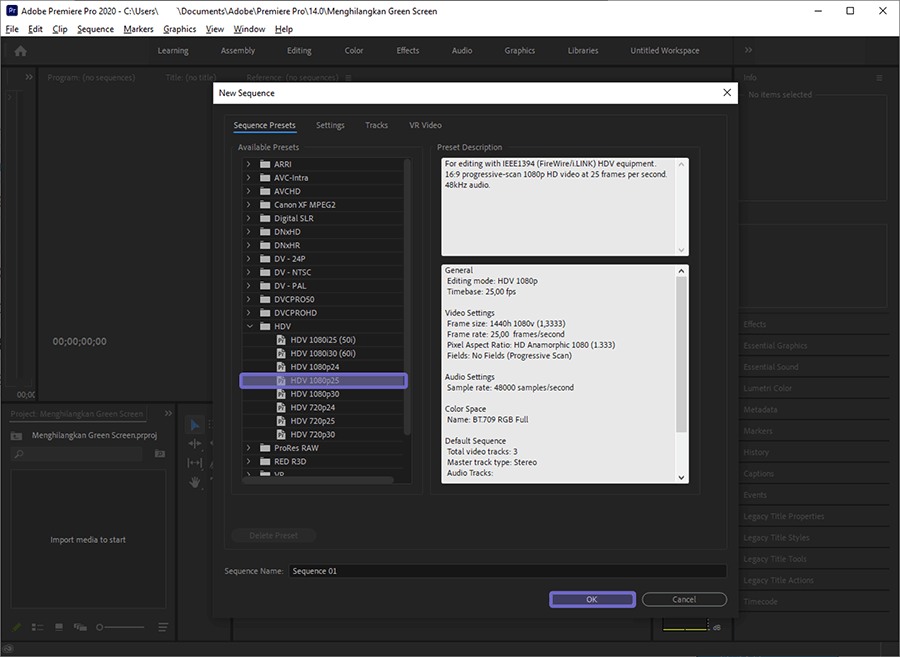
Task: Expand the Digital SLR preset folder
Action: tap(249, 218)
